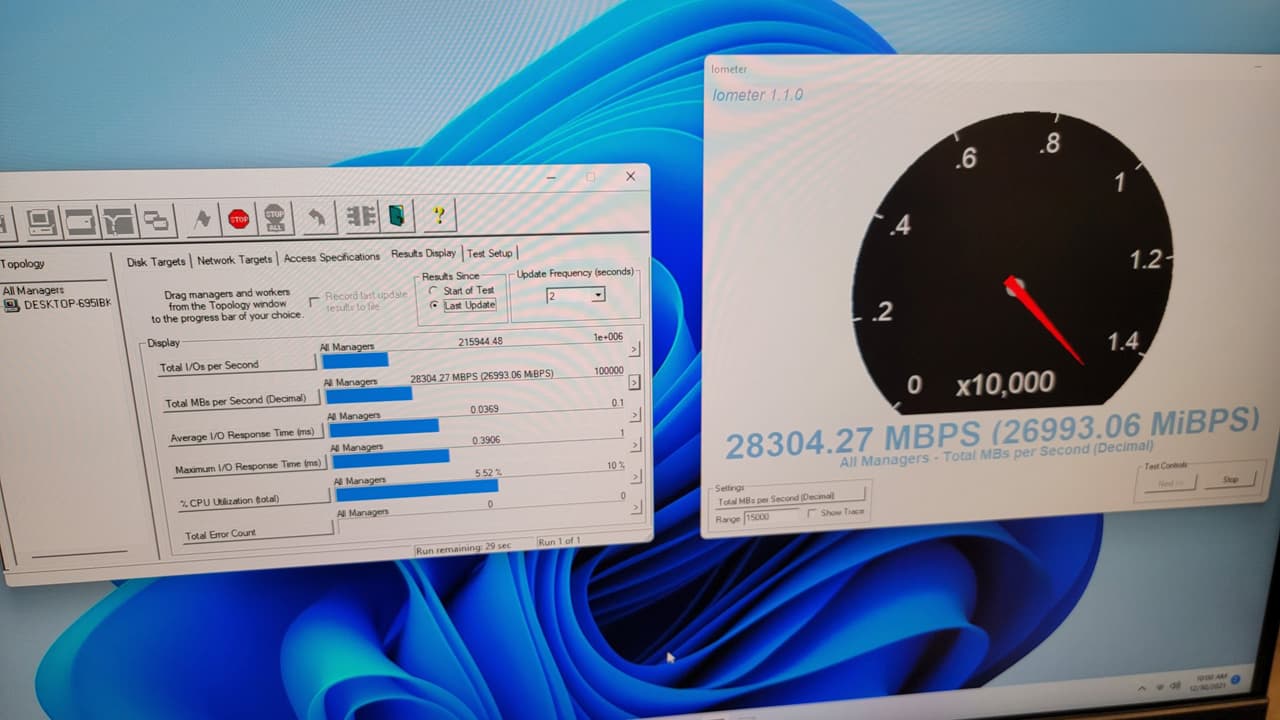Exit Iometer via the green door icon

tap(397, 215)
